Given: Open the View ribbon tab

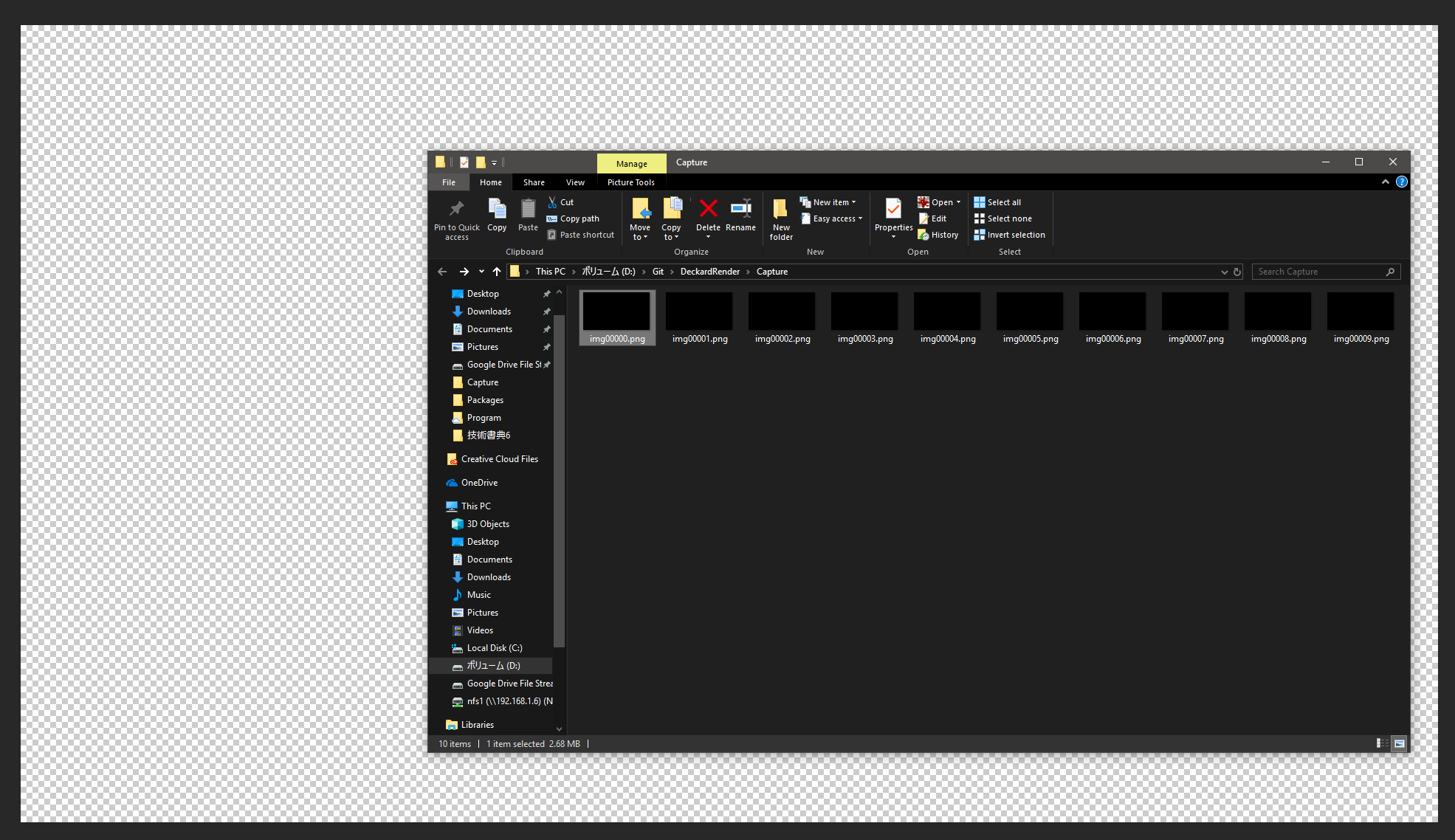Looking at the screenshot, I should coord(575,182).
